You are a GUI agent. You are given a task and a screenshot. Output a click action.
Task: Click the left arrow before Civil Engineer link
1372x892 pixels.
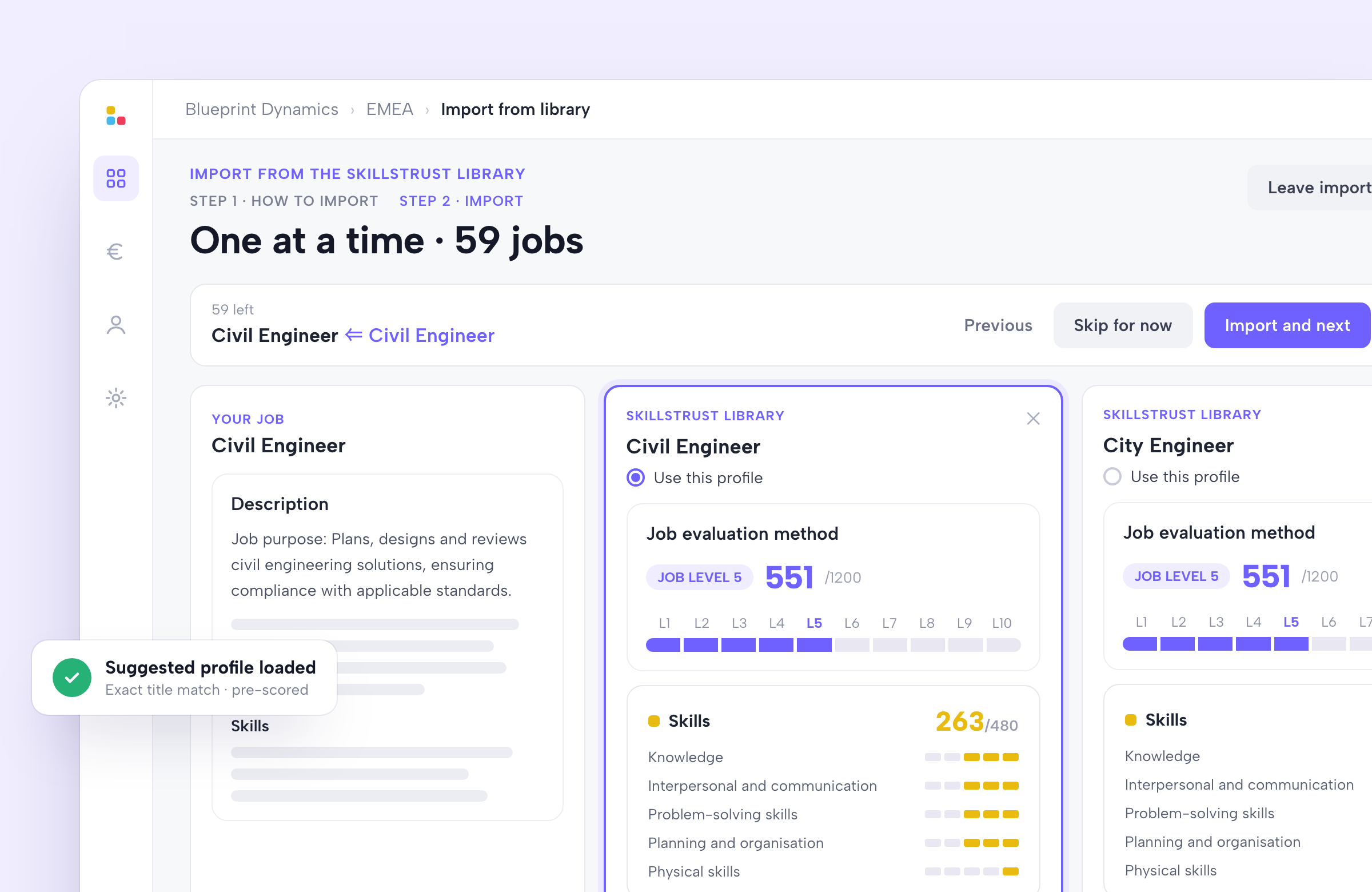353,335
